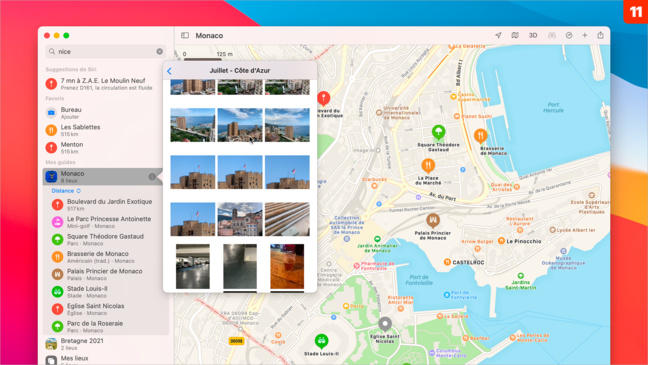Open the directions icon in toolbar
Viewport: 648px width, 365px height.
[569, 36]
